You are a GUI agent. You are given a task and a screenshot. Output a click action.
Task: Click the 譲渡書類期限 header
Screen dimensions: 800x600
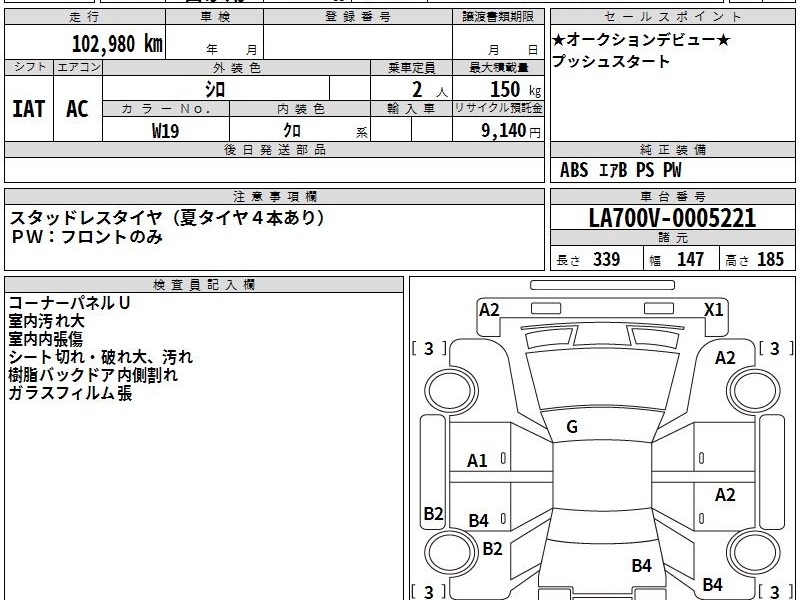pos(498,17)
